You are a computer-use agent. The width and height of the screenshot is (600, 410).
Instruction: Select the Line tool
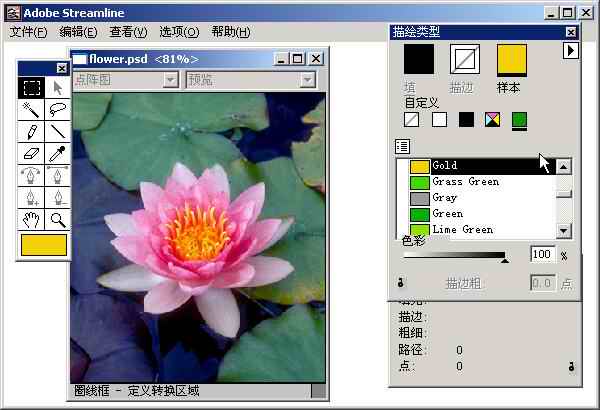pos(58,132)
